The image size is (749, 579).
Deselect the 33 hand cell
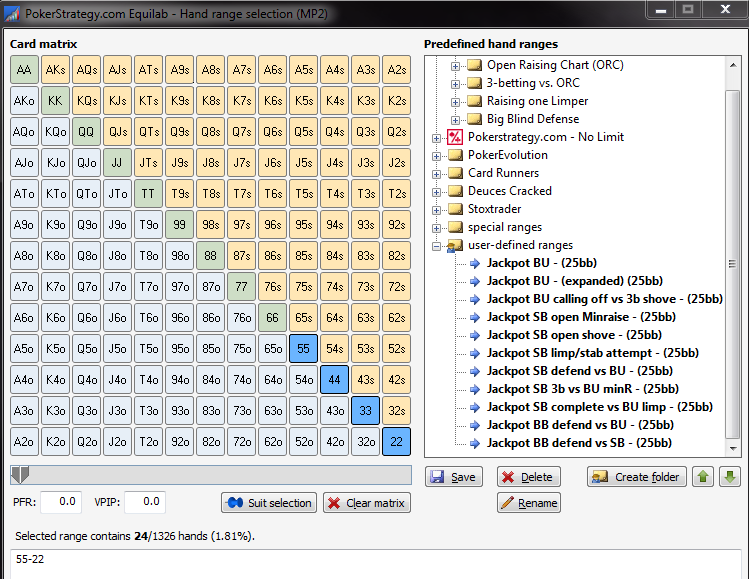[x=365, y=411]
